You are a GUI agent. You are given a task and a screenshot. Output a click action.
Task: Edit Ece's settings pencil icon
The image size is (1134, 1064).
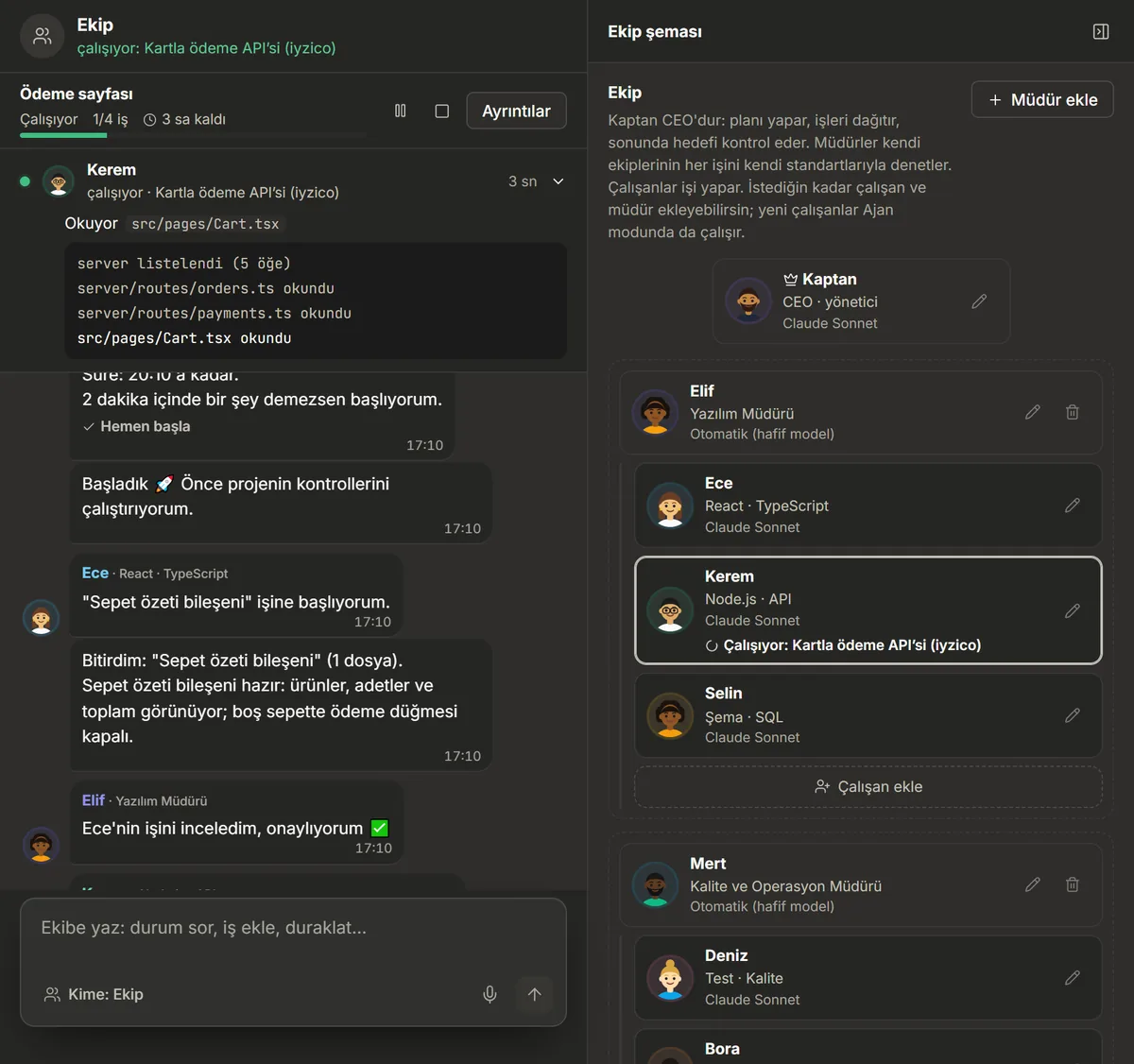[1073, 506]
